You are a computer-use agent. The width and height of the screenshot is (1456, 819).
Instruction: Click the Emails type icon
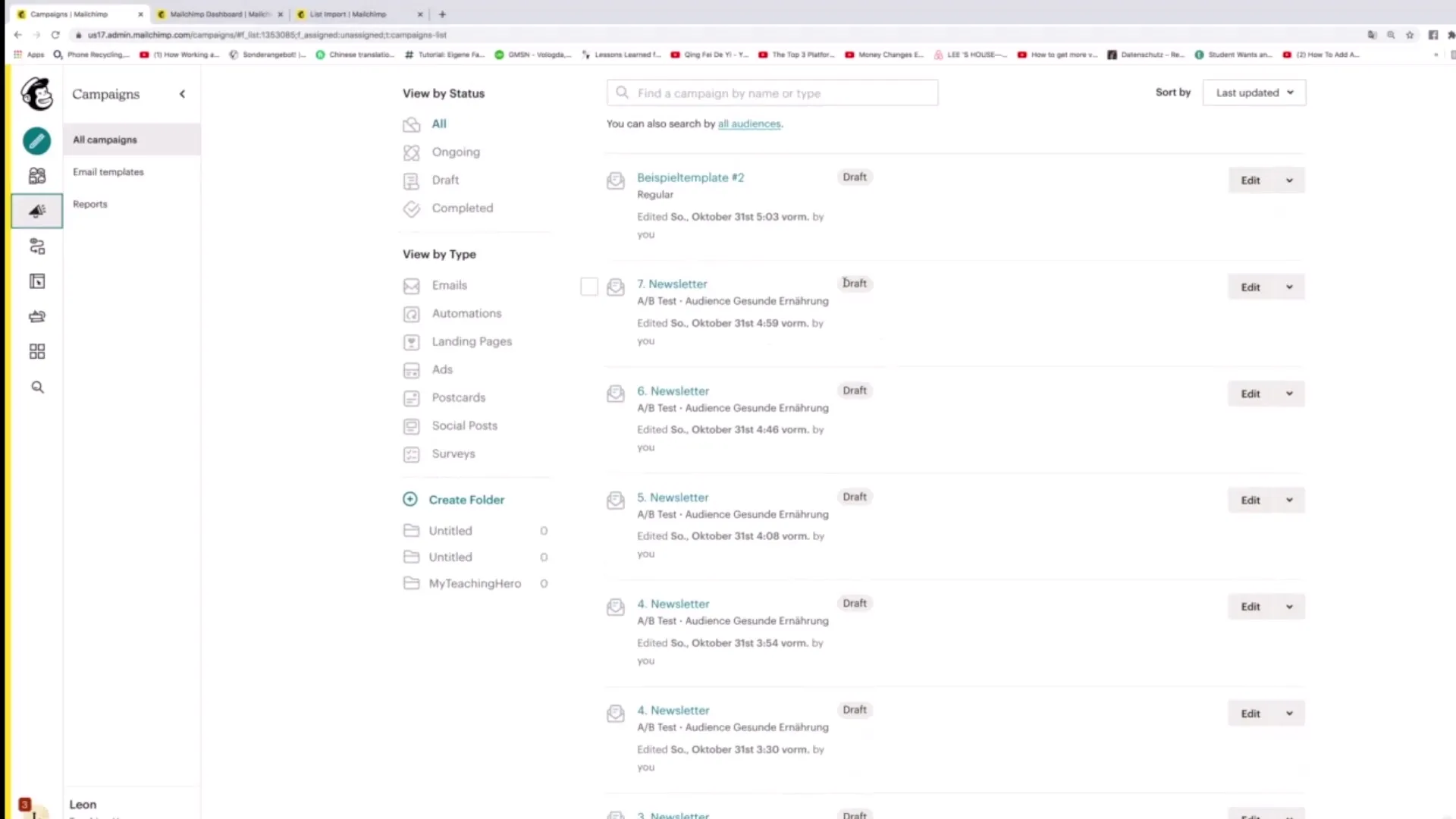[x=411, y=286]
